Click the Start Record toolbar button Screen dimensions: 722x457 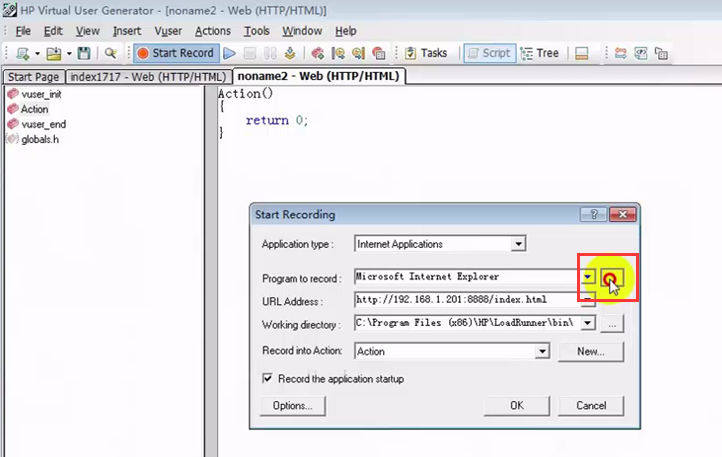pos(176,53)
